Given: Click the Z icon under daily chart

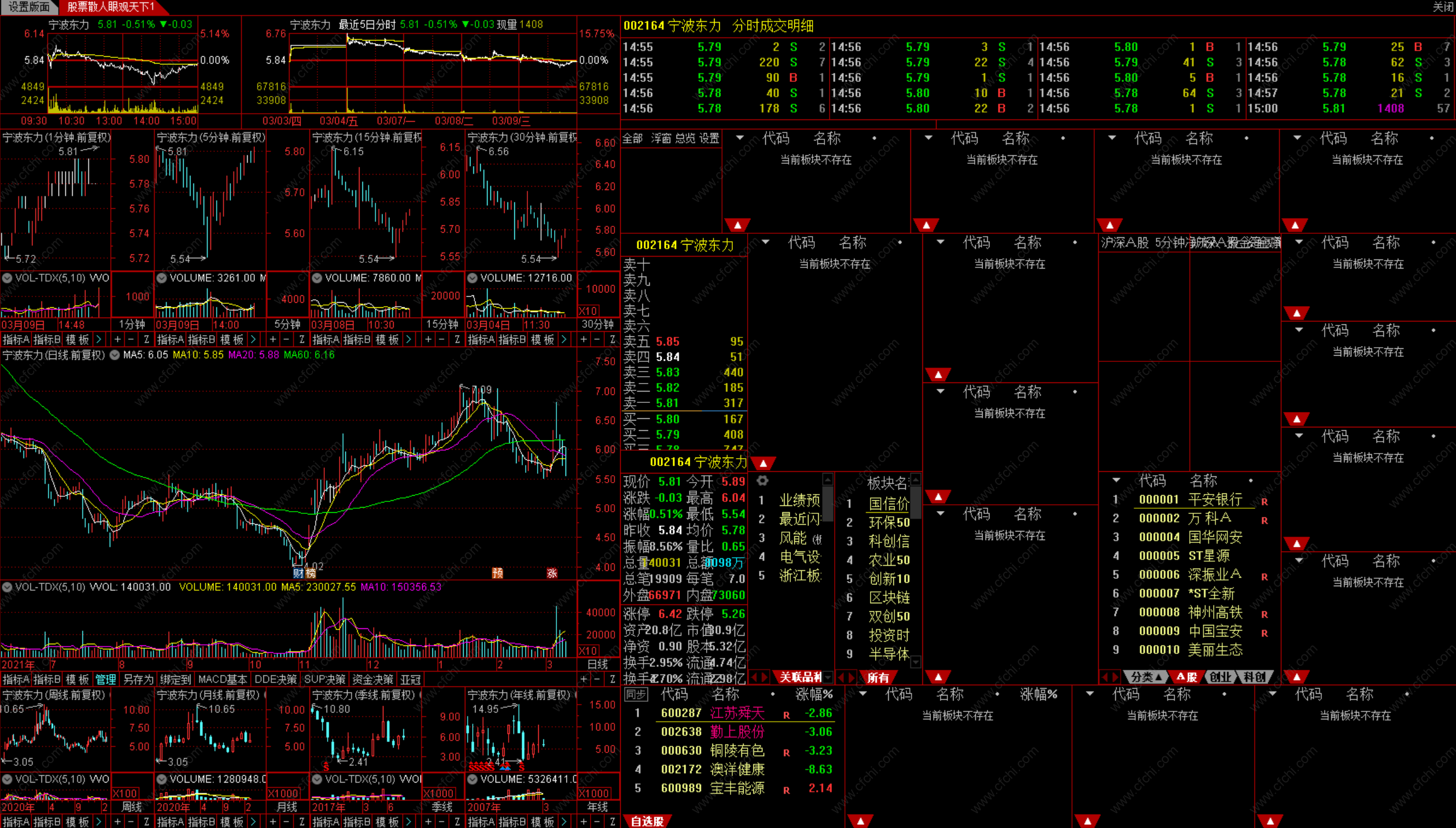Looking at the screenshot, I should coord(612,679).
